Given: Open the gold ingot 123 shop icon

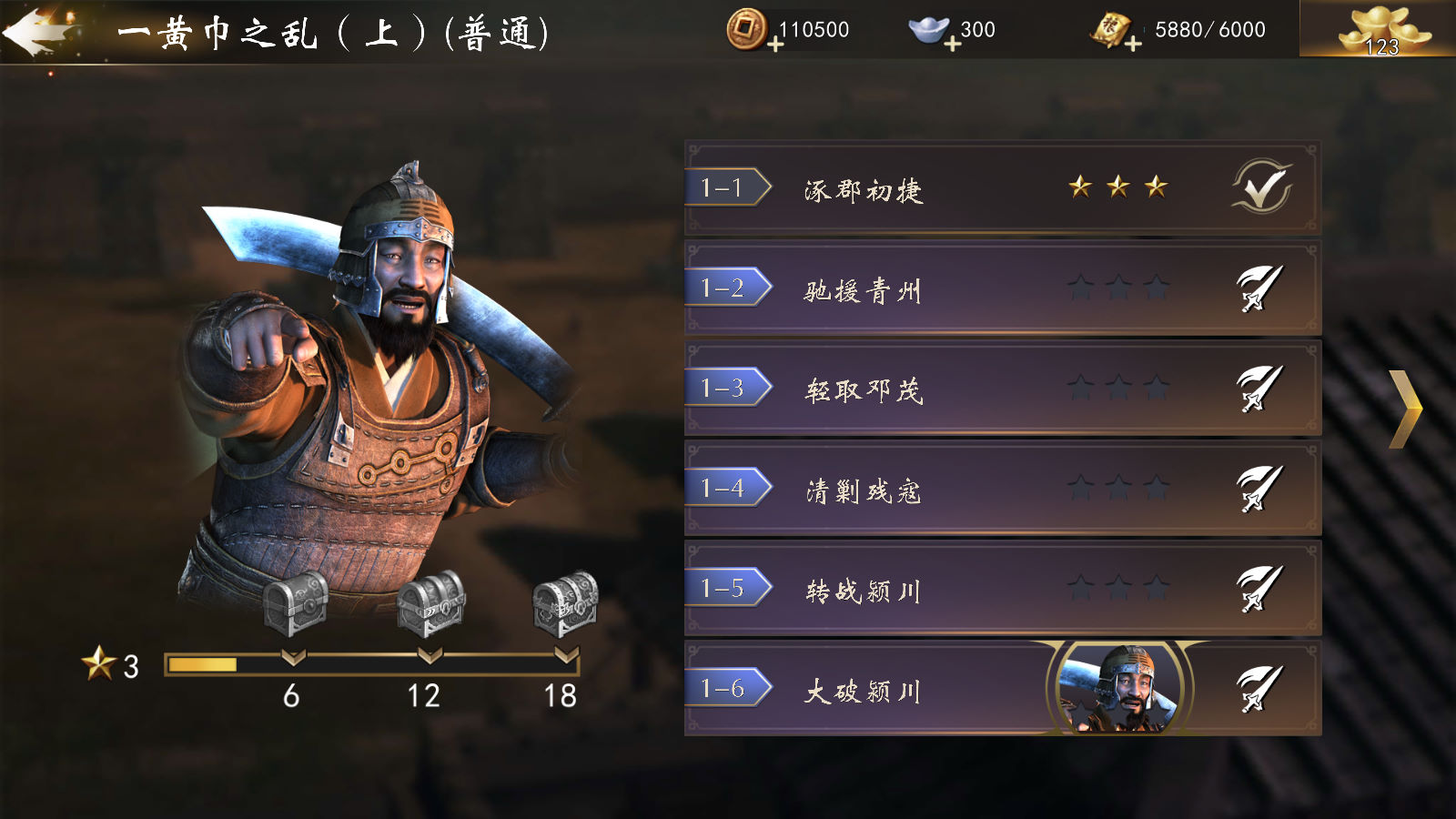Looking at the screenshot, I should [1381, 29].
